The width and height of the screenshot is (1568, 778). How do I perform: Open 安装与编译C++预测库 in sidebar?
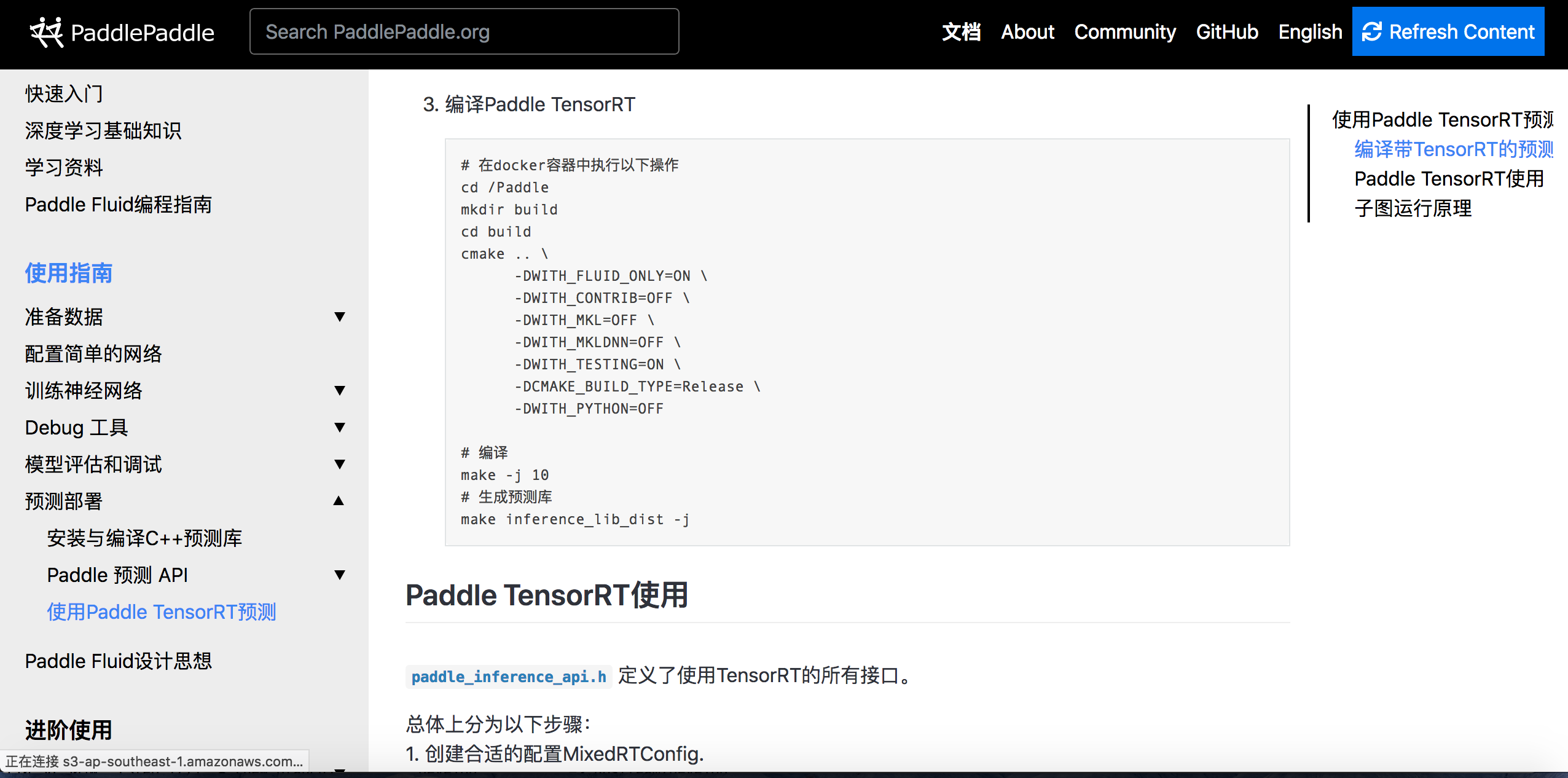[x=144, y=538]
